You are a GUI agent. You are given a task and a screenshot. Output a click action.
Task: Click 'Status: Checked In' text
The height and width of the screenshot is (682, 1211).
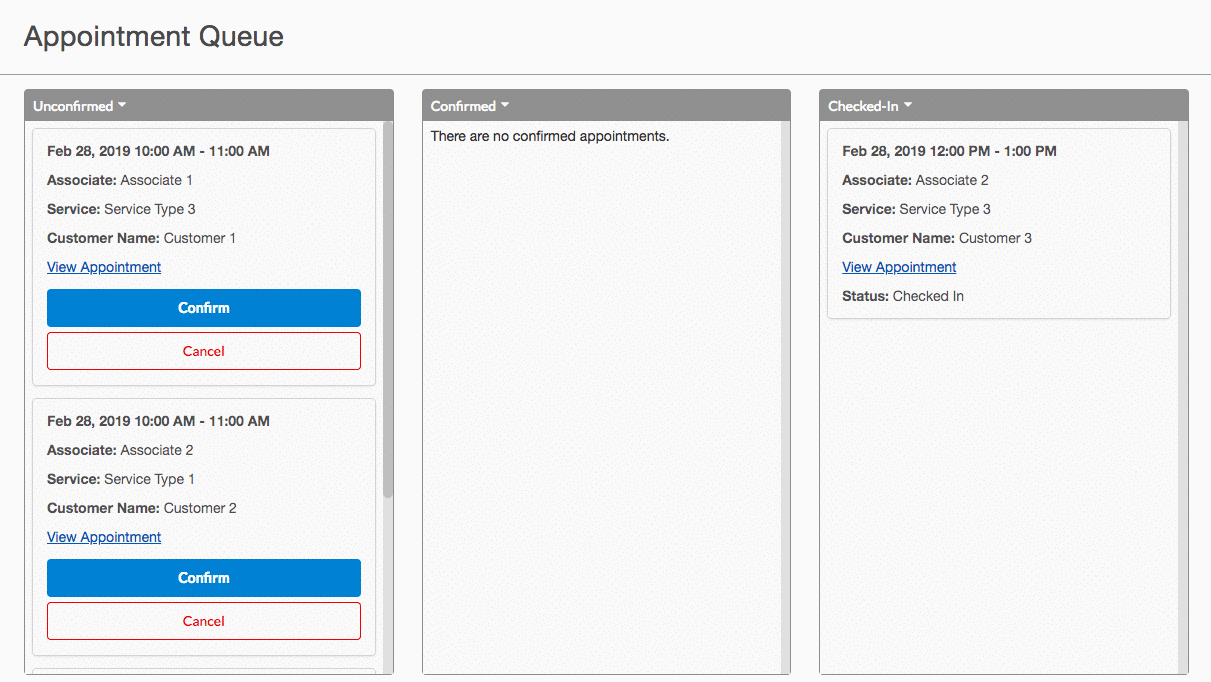point(903,296)
